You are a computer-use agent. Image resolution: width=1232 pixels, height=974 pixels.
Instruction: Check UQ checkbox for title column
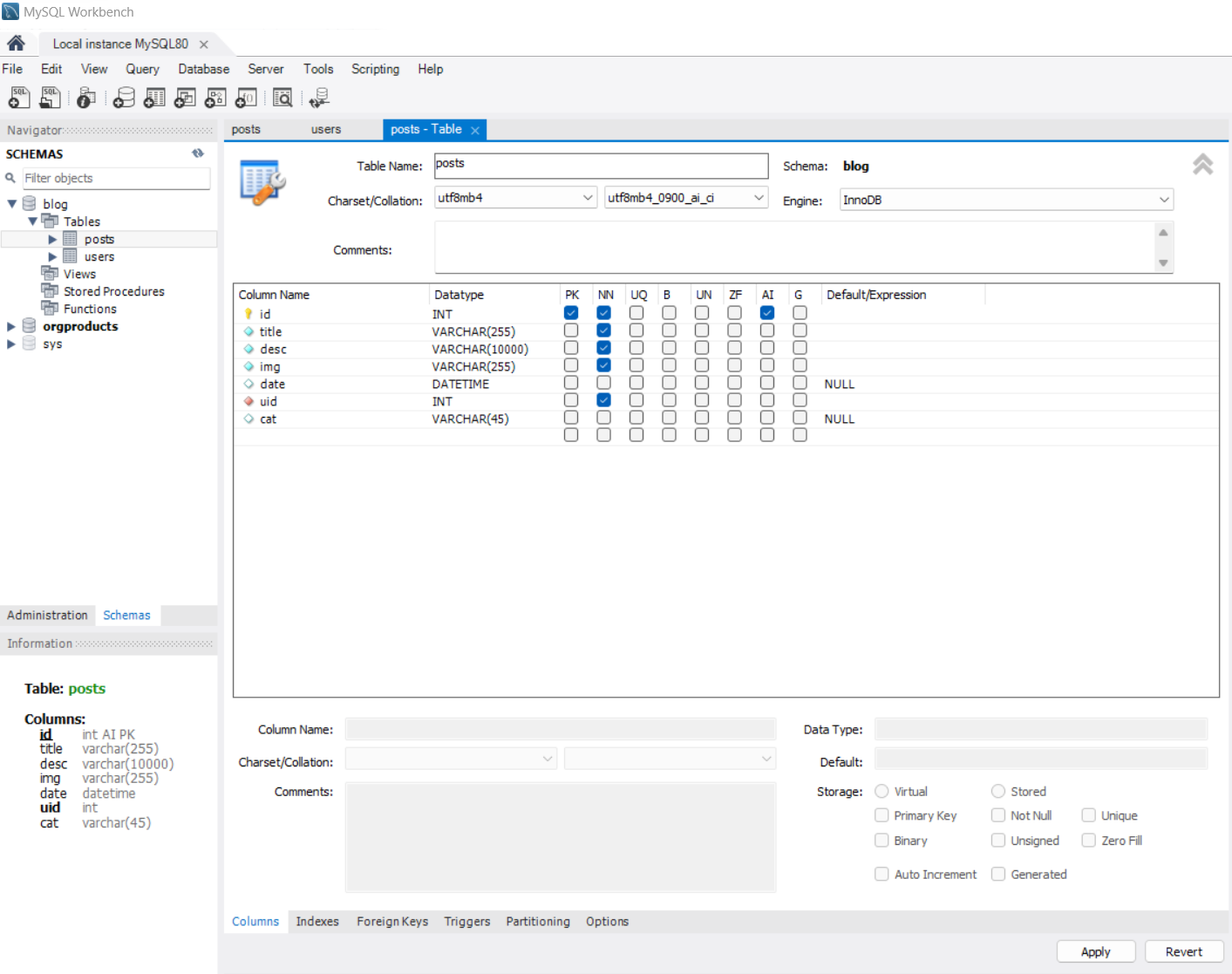tap(636, 330)
